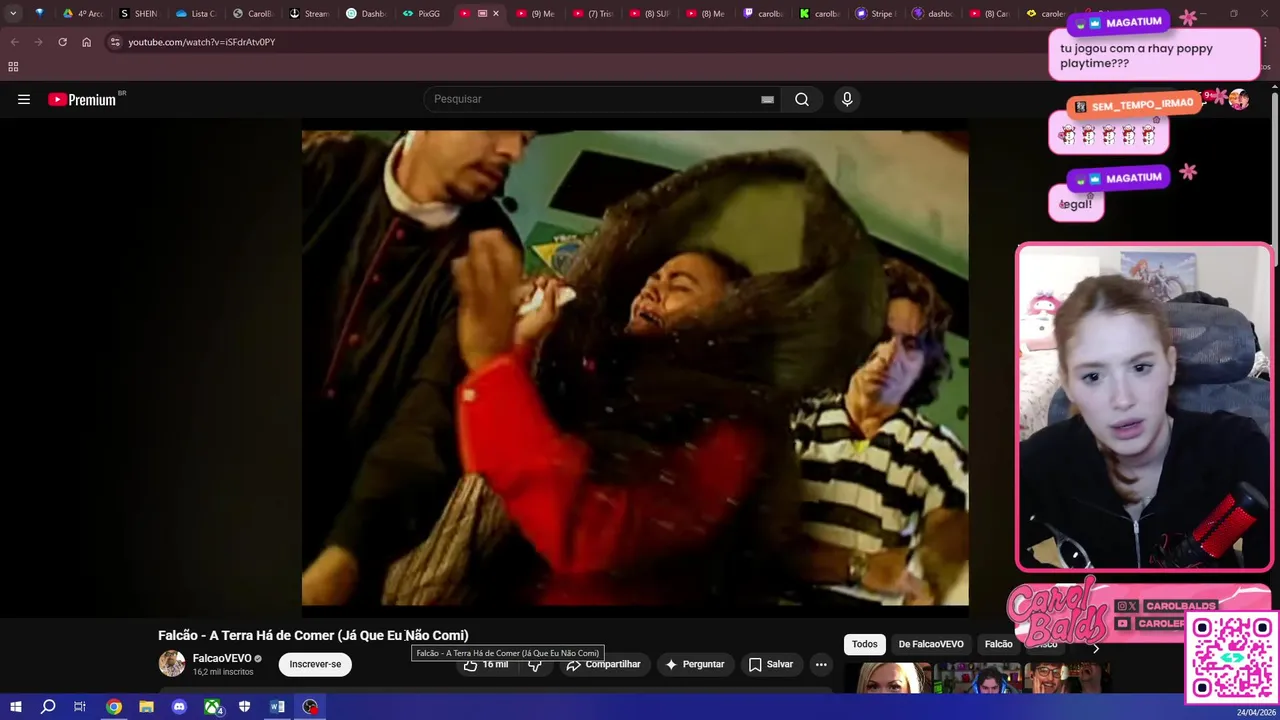Image resolution: width=1280 pixels, height=720 pixels.
Task: Click the magnifier search button on YouTube
Action: click(802, 99)
